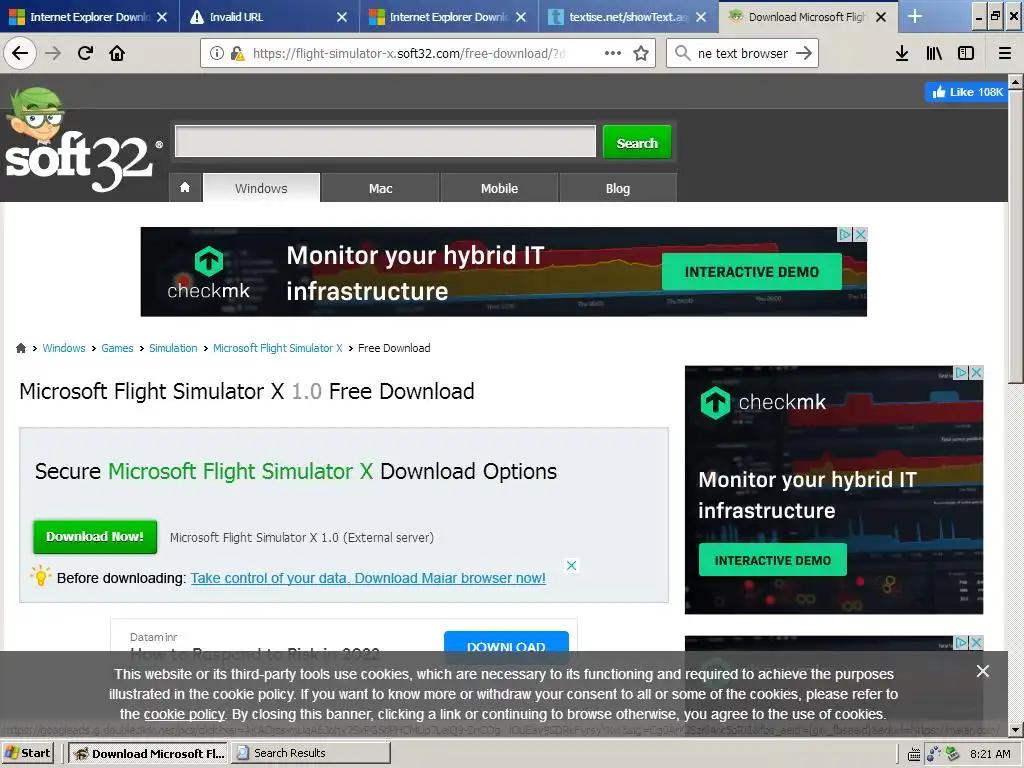Open the Simulation breadcrumb link
This screenshot has width=1024, height=768.
tap(173, 348)
